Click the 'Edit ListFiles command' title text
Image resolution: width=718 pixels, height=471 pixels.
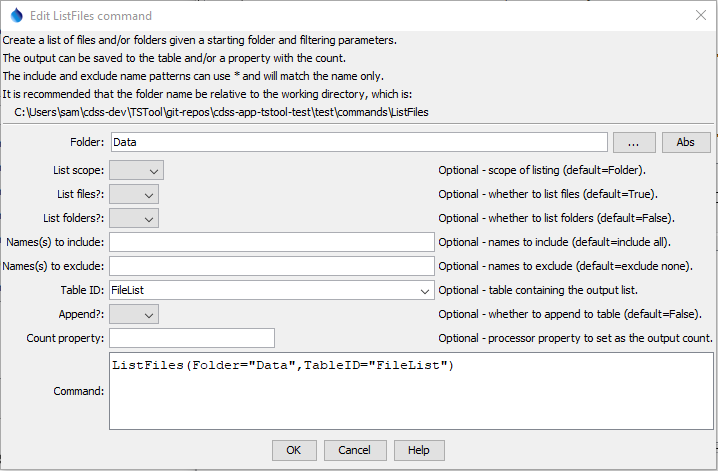pos(91,16)
